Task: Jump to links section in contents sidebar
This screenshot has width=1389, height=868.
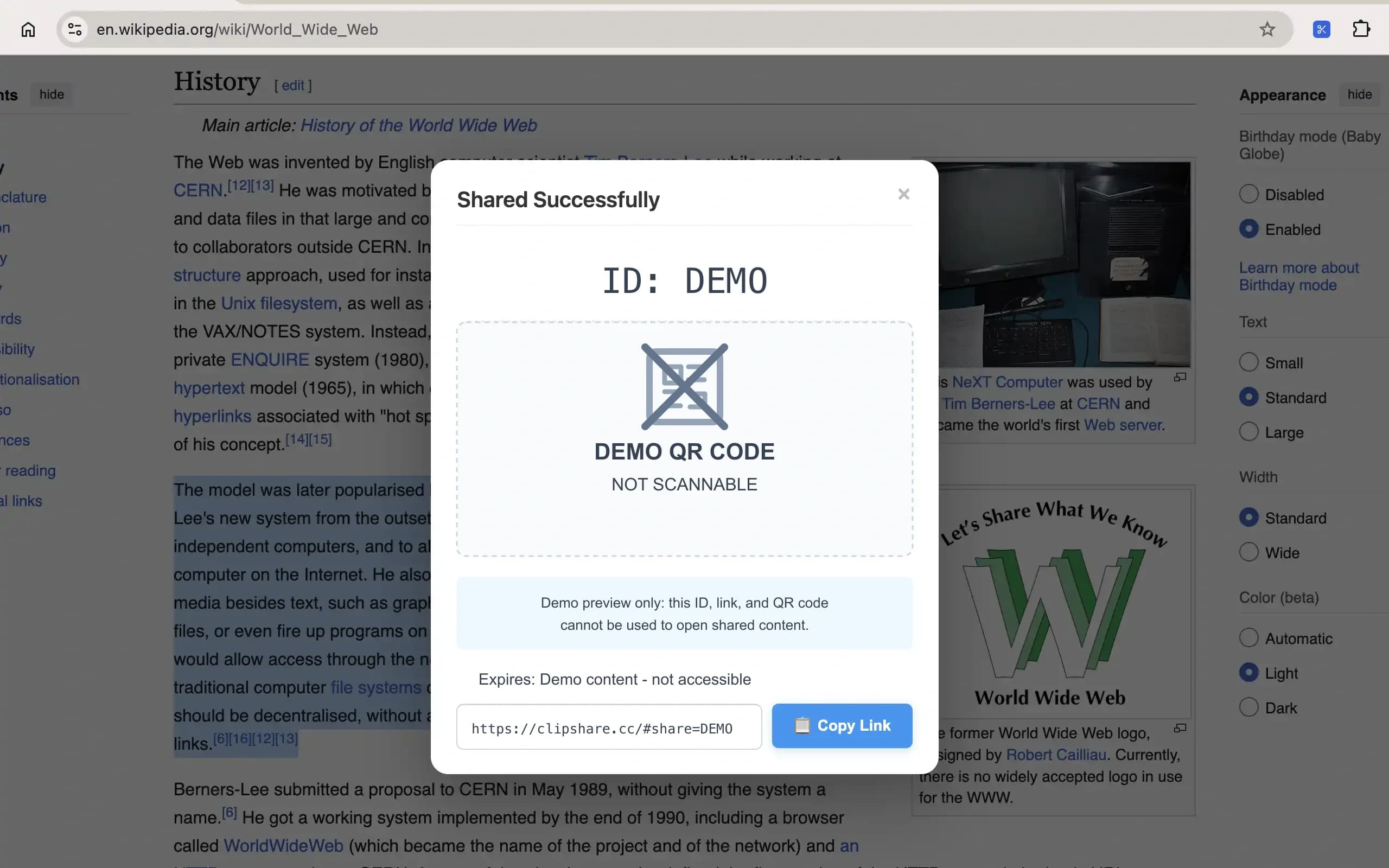Action: (22, 501)
